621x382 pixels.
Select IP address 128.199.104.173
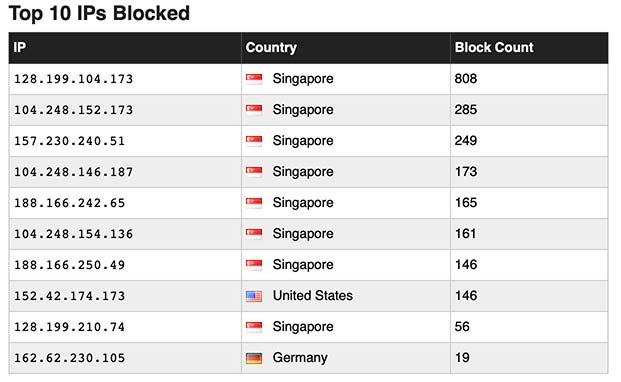coord(74,79)
